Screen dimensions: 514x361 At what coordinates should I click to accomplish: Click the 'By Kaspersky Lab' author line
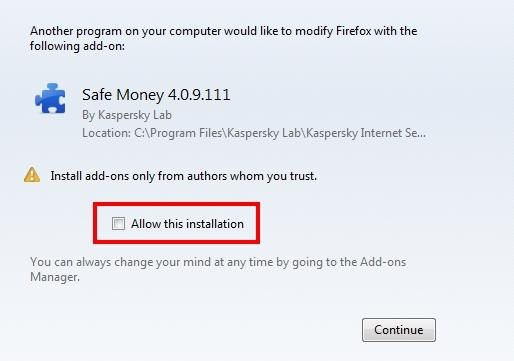click(x=127, y=115)
